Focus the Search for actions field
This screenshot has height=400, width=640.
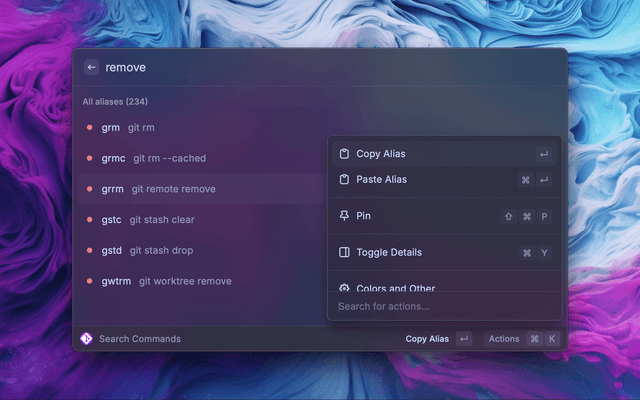pyautogui.click(x=440, y=306)
